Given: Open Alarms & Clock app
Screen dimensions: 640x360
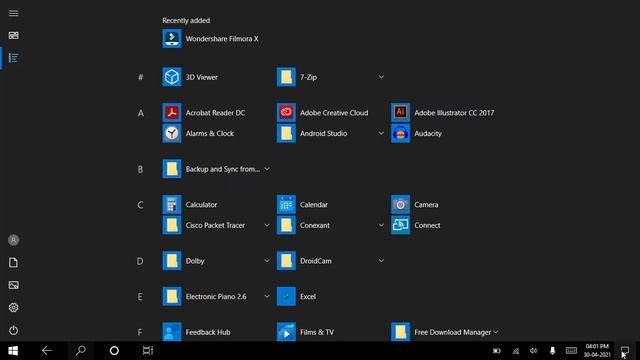Looking at the screenshot, I should pyautogui.click(x=198, y=133).
